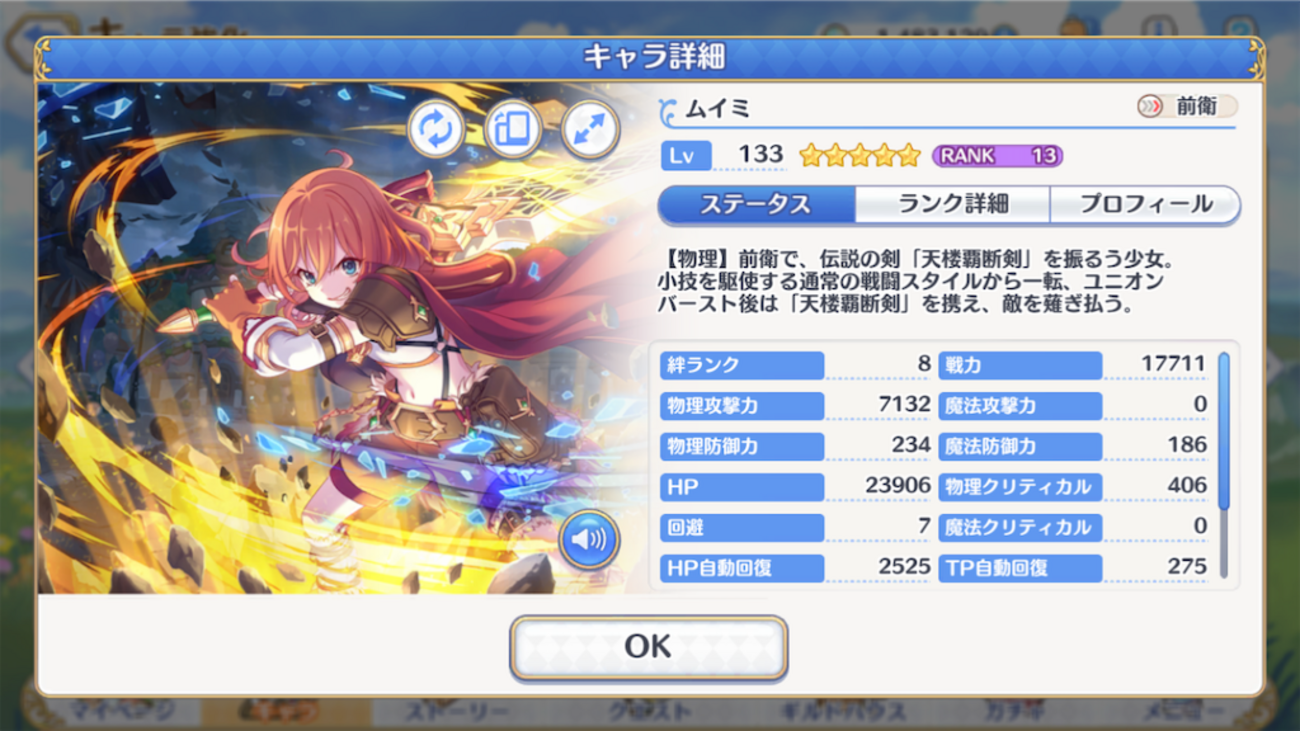Open the ランク詳細 tab
The width and height of the screenshot is (1300, 731).
pyautogui.click(x=952, y=204)
